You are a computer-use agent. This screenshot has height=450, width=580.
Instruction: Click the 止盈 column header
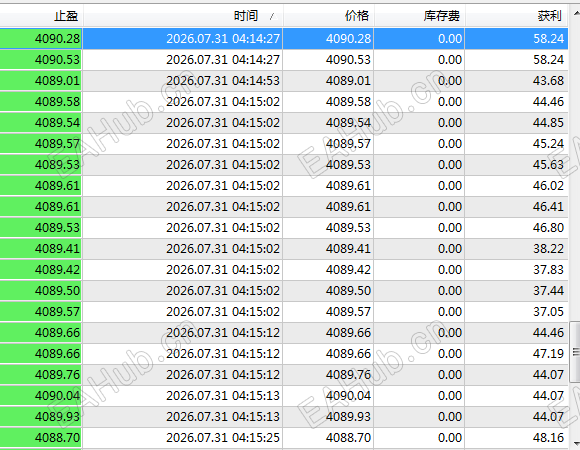coord(41,16)
